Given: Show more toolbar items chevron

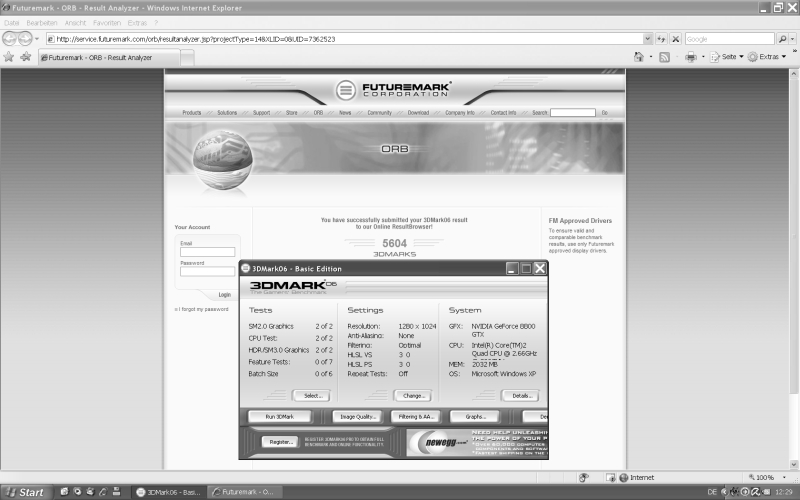Looking at the screenshot, I should [x=794, y=52].
